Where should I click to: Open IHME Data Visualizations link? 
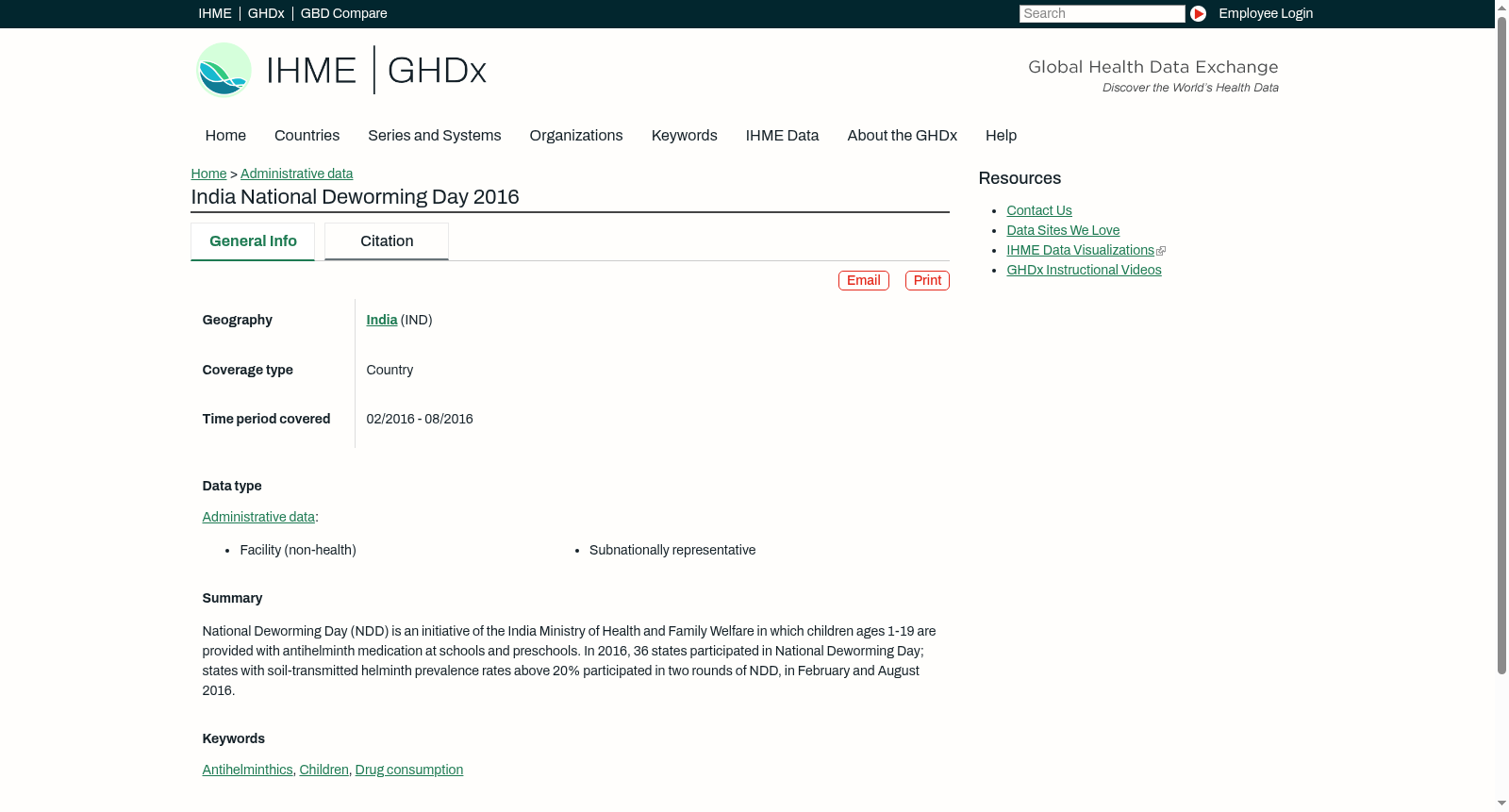coord(1080,251)
